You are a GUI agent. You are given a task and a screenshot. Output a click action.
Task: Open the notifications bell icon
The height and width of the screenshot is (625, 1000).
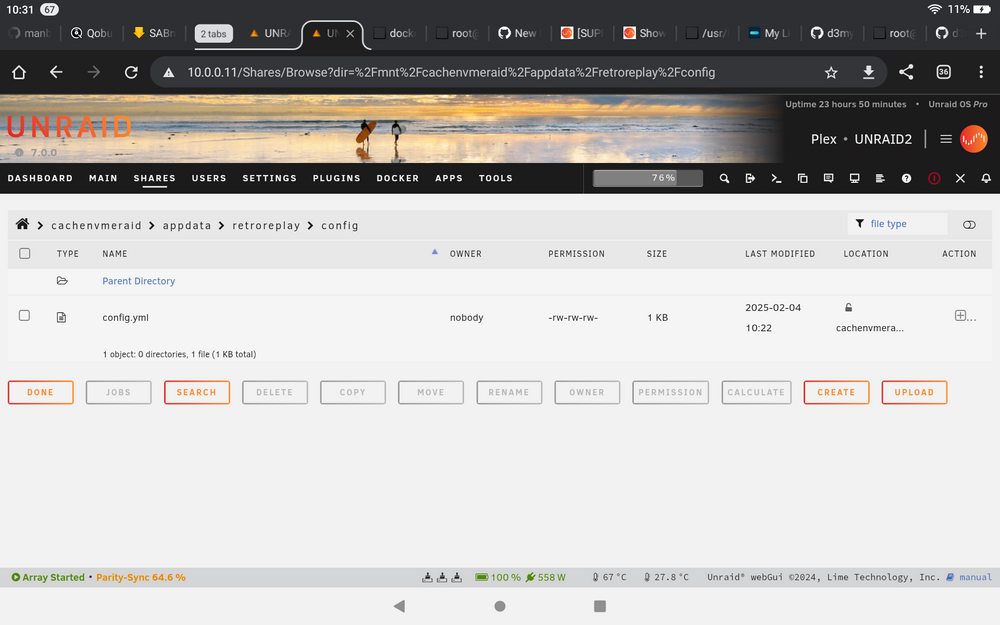tap(986, 179)
